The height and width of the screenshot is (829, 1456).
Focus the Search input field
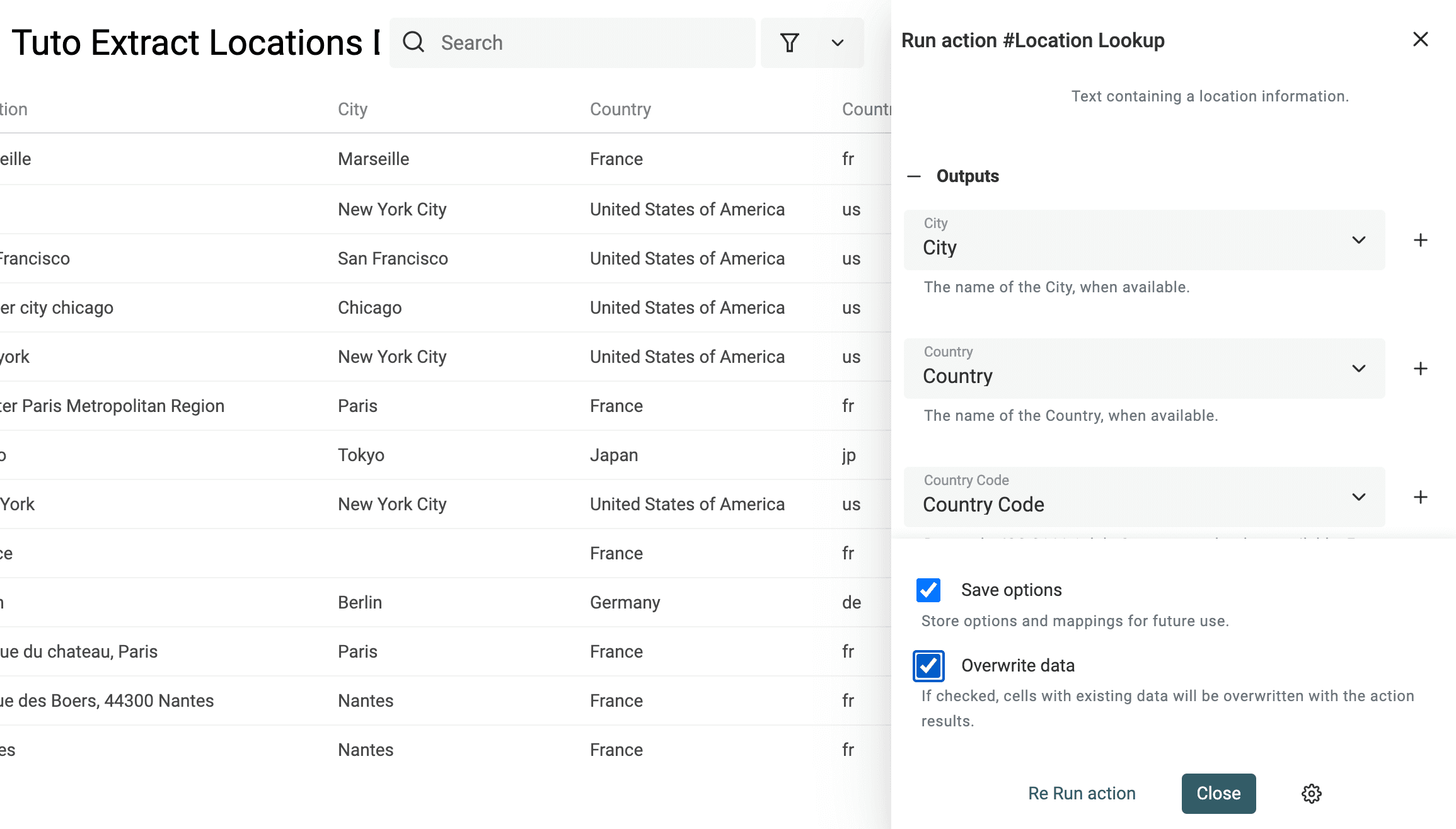click(572, 43)
